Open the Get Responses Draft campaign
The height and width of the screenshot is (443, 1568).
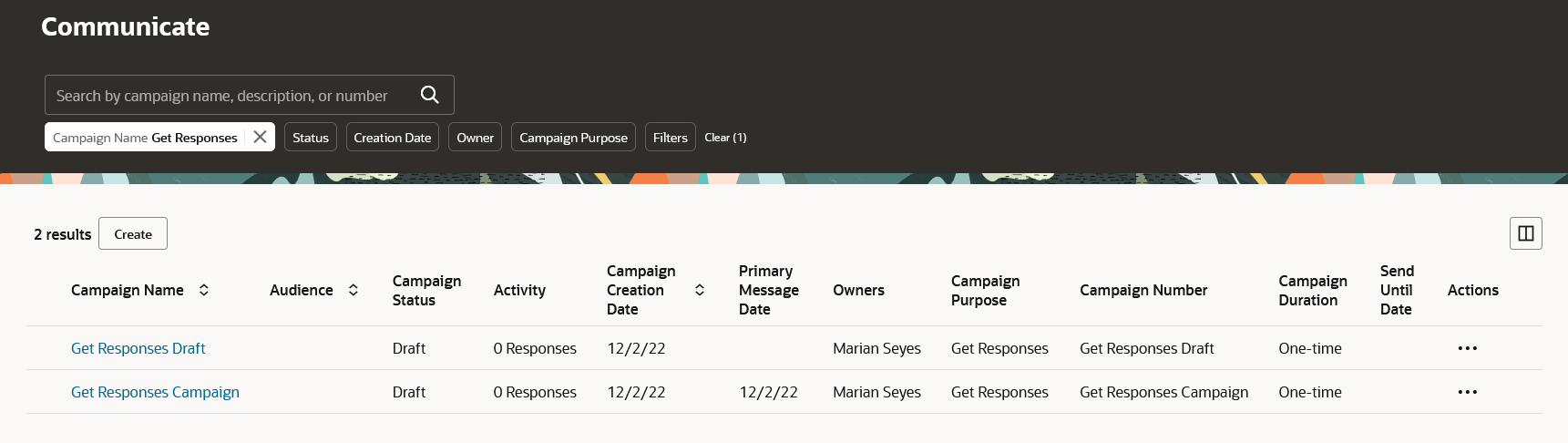pyautogui.click(x=138, y=348)
